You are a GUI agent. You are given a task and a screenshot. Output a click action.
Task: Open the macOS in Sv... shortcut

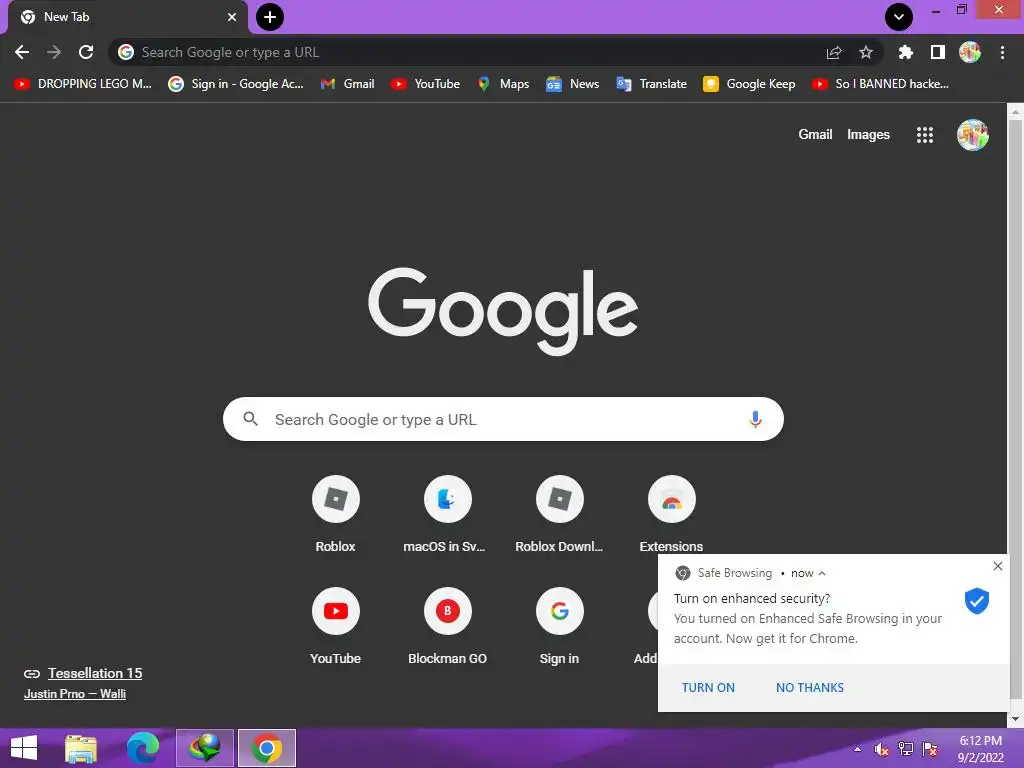tap(447, 515)
